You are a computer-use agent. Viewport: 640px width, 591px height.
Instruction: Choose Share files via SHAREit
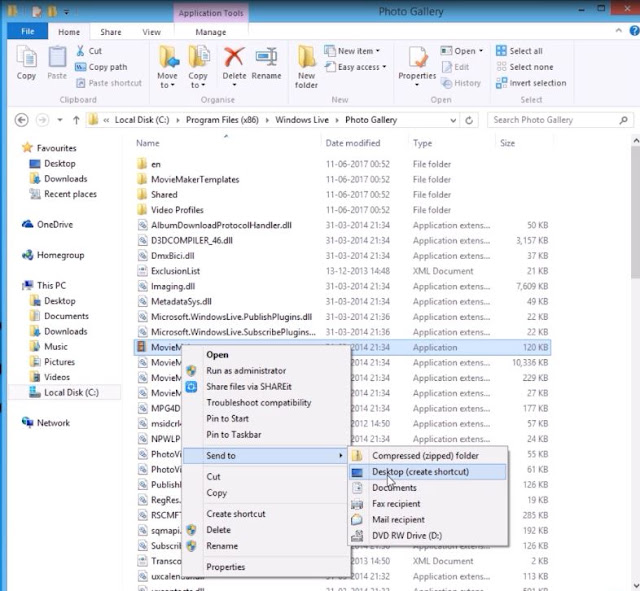coord(249,387)
